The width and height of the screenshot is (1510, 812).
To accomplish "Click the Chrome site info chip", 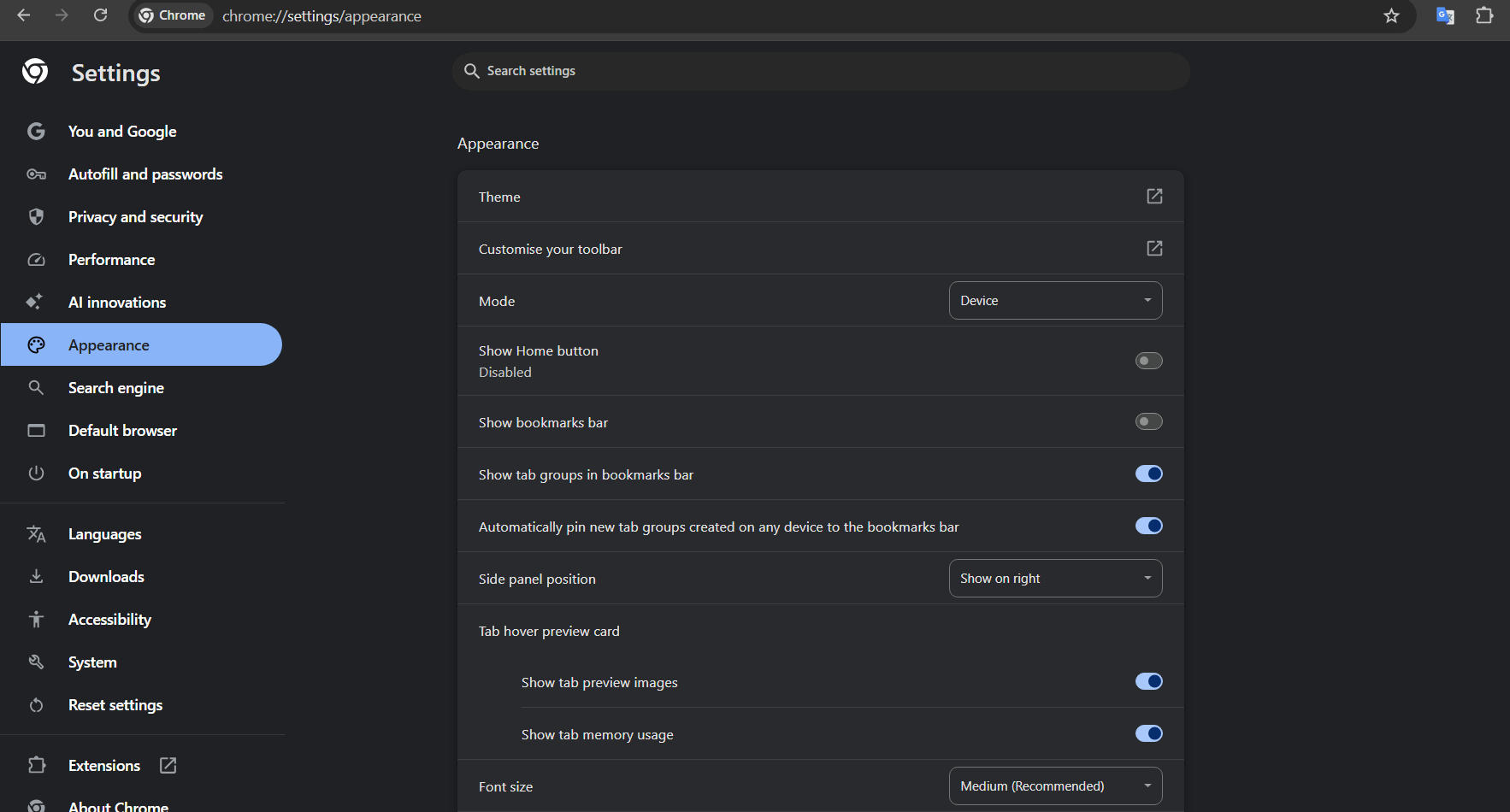I will pyautogui.click(x=172, y=15).
